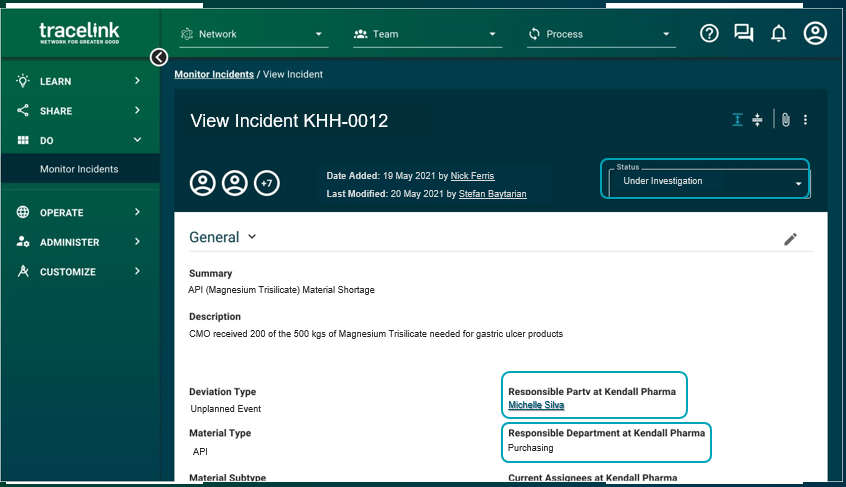Screen dimensions: 846x487
Task: Click the Customize compass icon
Action: [23, 271]
